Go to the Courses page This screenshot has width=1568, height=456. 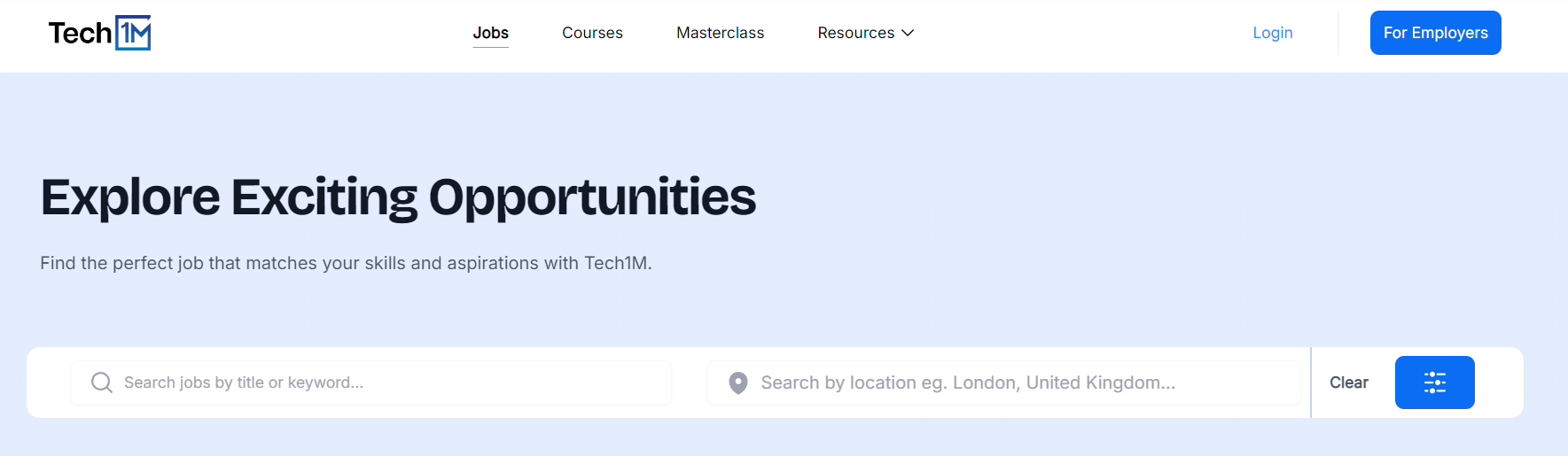tap(592, 33)
